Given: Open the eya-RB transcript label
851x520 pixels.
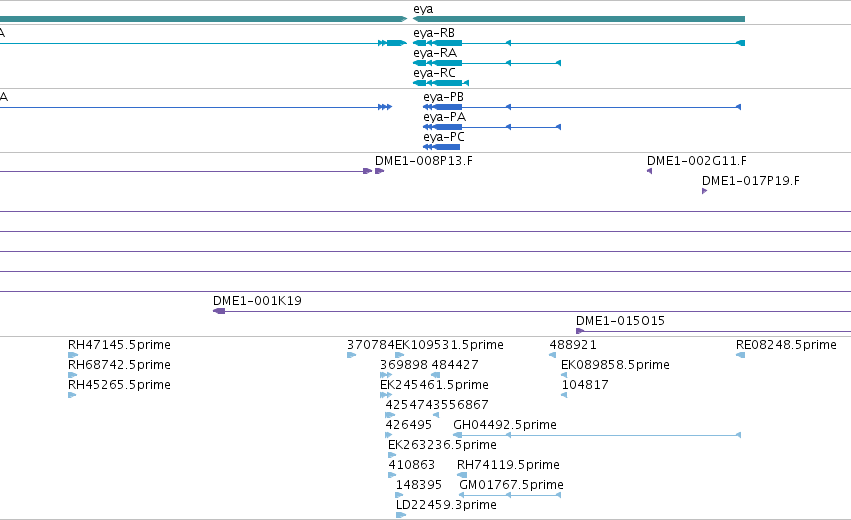Looking at the screenshot, I should [434, 33].
